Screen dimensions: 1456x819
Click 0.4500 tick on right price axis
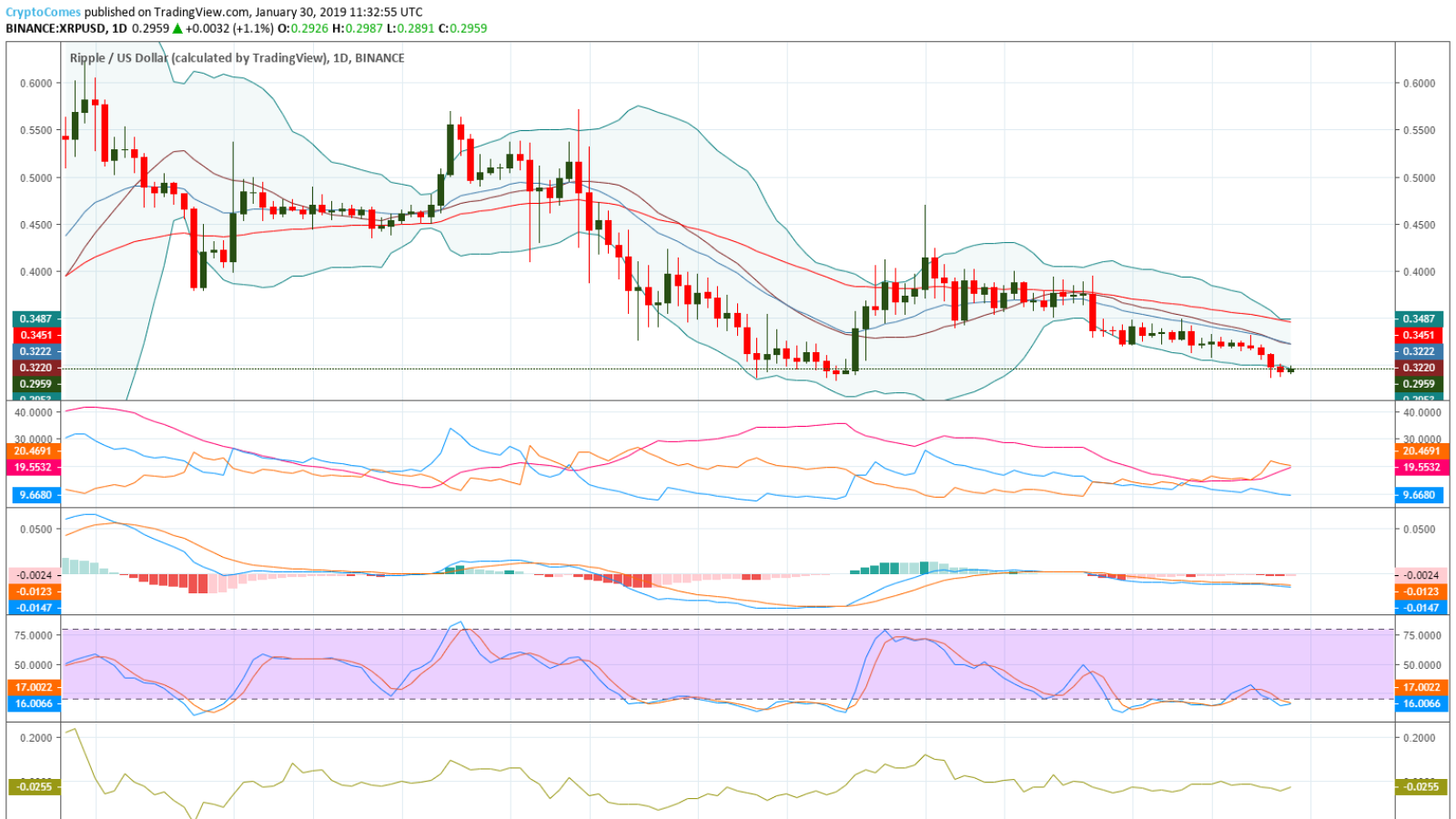coord(1420,225)
